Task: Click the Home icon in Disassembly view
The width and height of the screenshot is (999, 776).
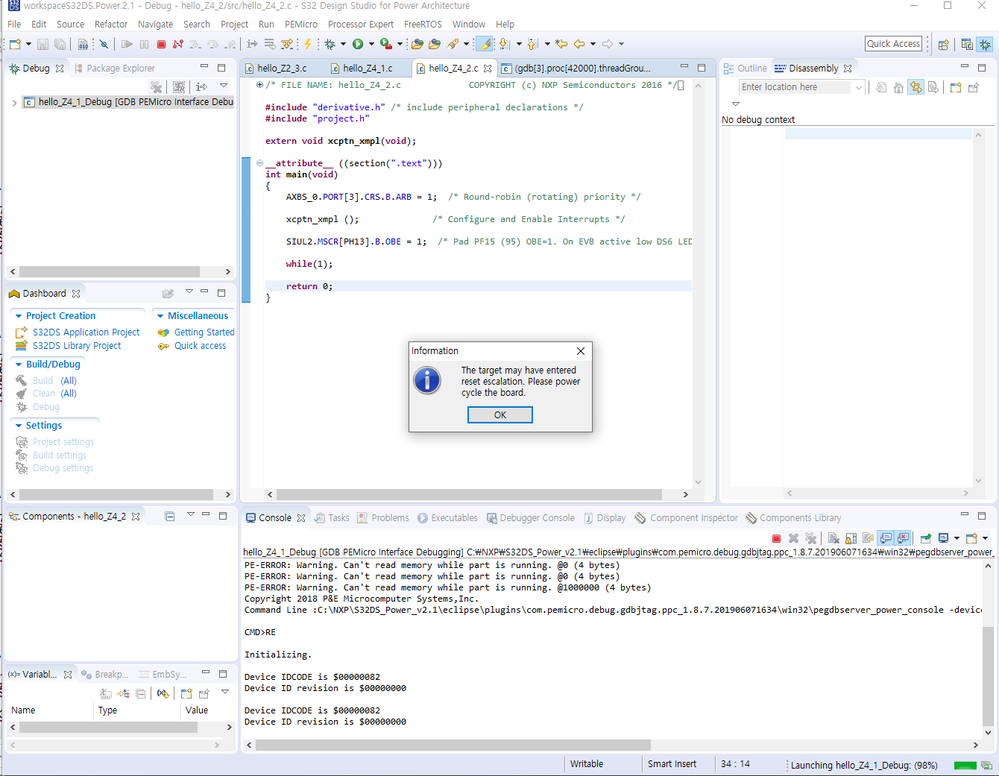Action: point(898,87)
